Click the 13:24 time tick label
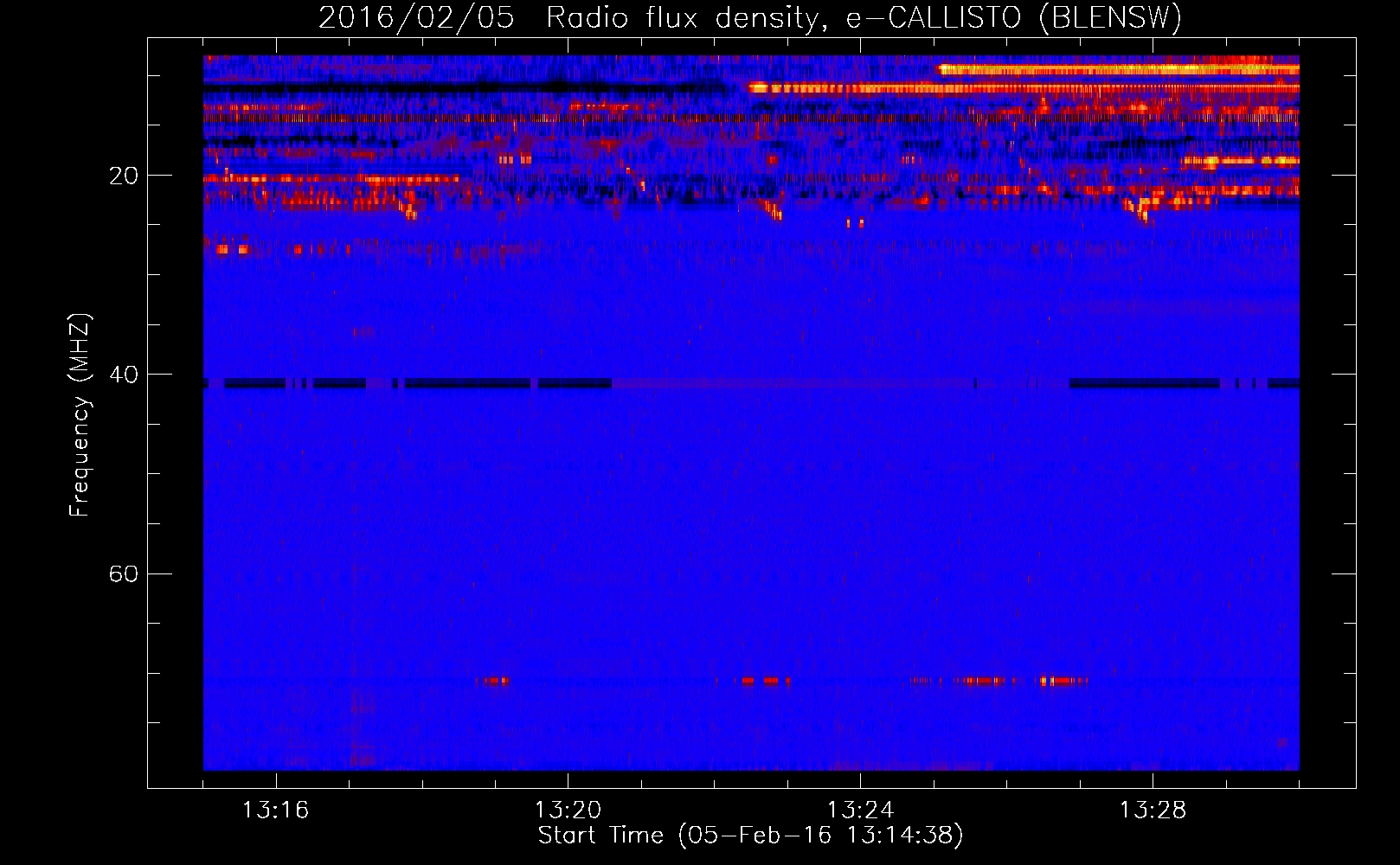This screenshot has width=1400, height=865. (860, 811)
